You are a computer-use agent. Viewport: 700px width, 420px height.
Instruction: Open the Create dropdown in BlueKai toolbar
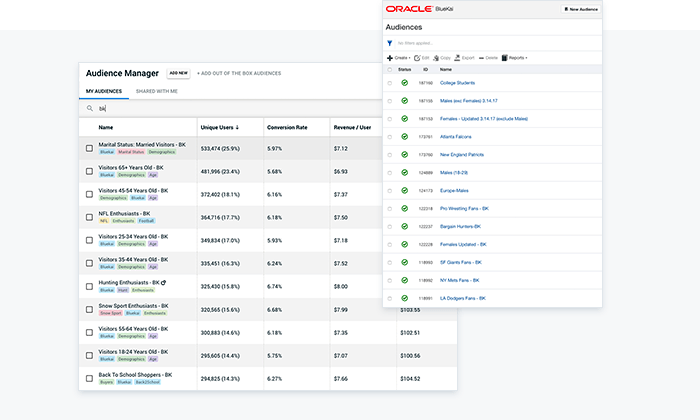(x=399, y=58)
